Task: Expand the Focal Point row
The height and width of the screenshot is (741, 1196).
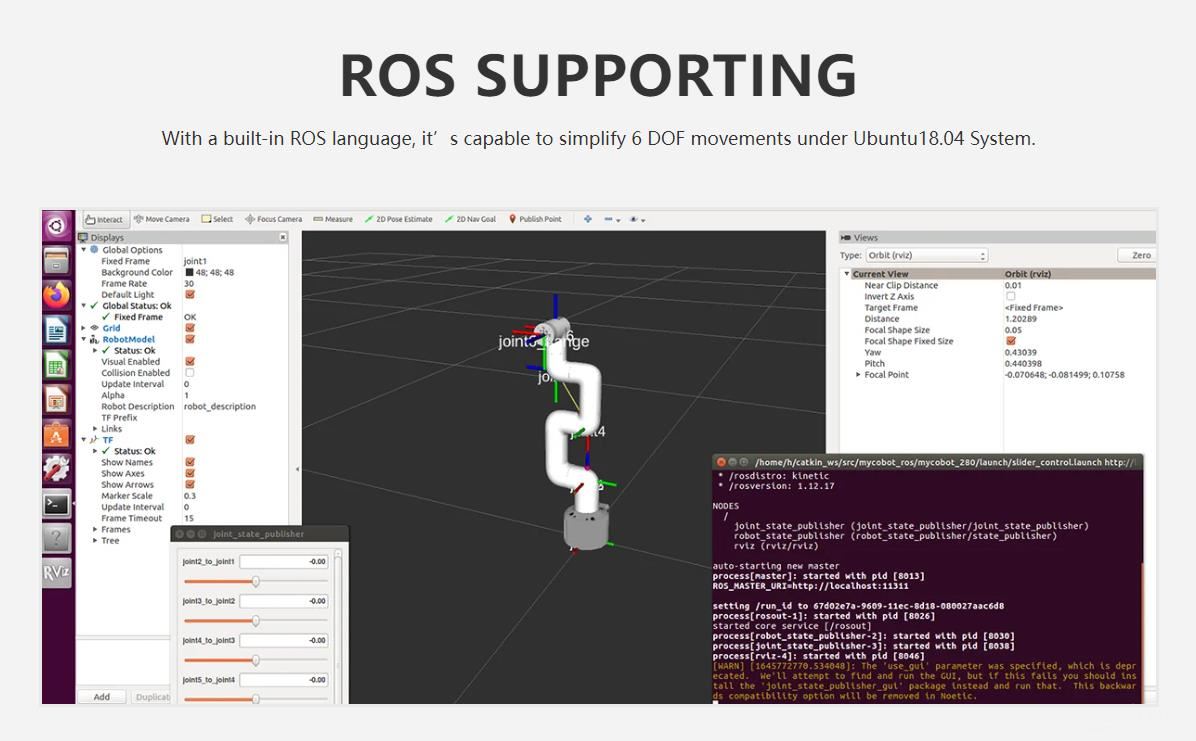Action: [x=858, y=375]
